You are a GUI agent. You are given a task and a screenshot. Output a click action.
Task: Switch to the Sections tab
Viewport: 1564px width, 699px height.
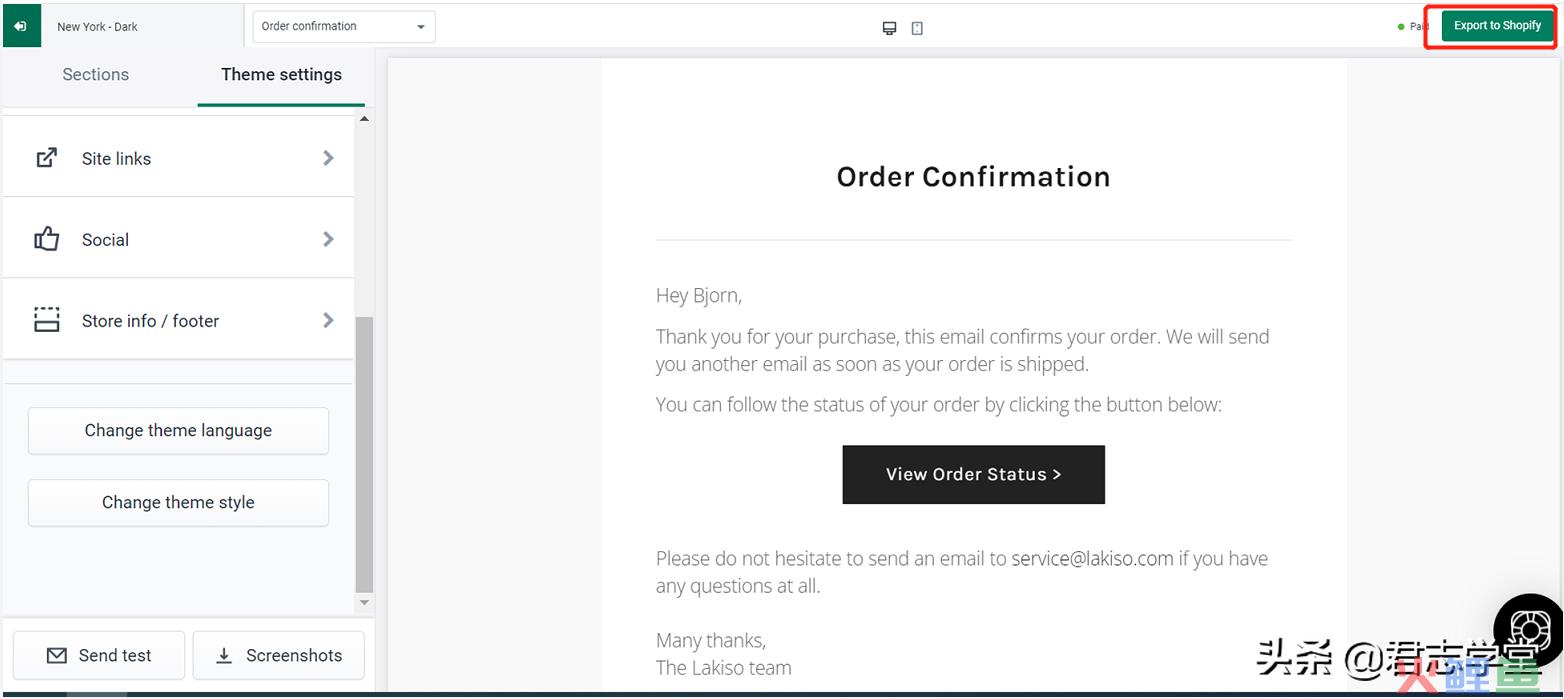(96, 75)
